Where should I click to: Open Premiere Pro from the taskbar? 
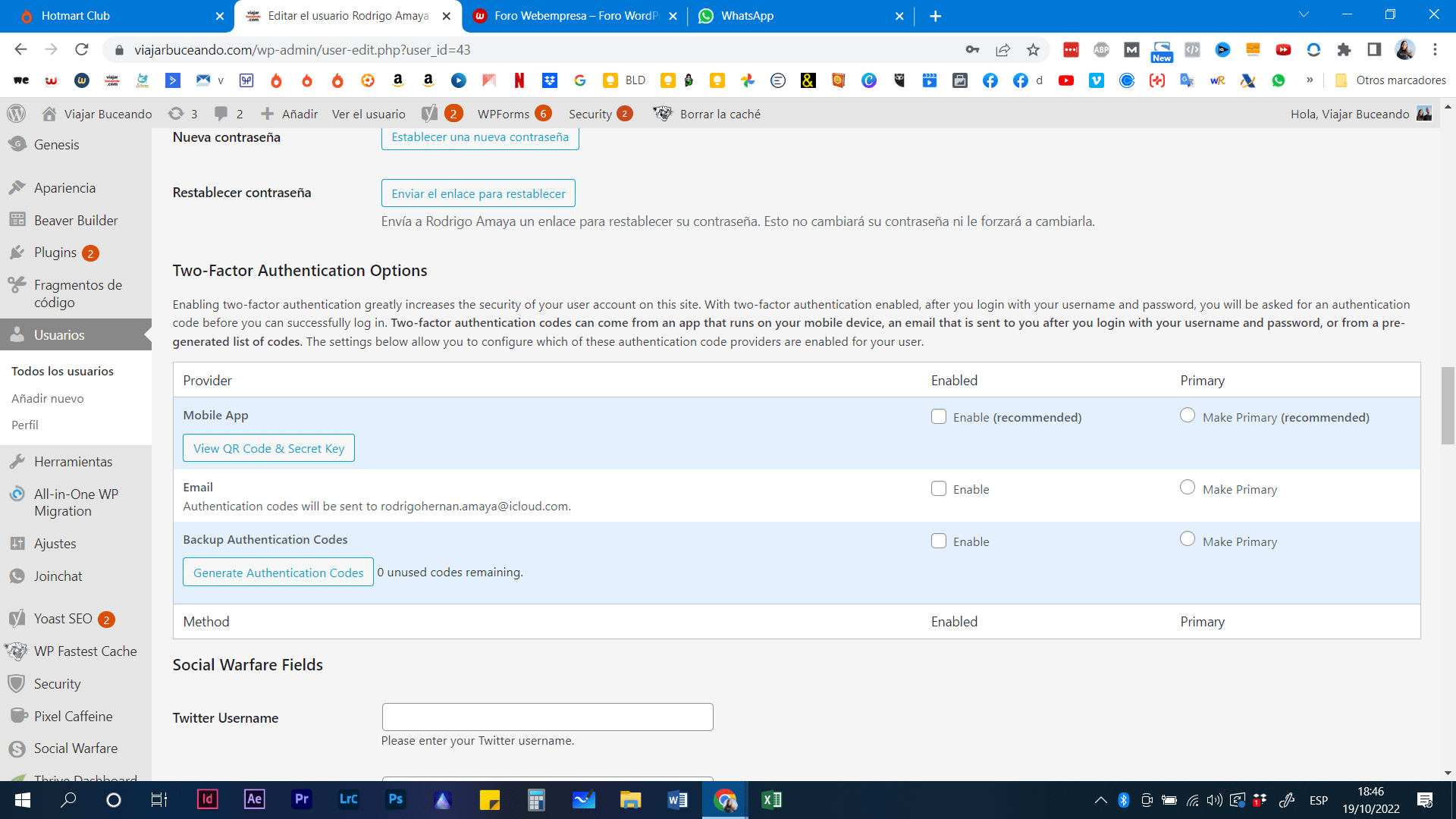(302, 799)
